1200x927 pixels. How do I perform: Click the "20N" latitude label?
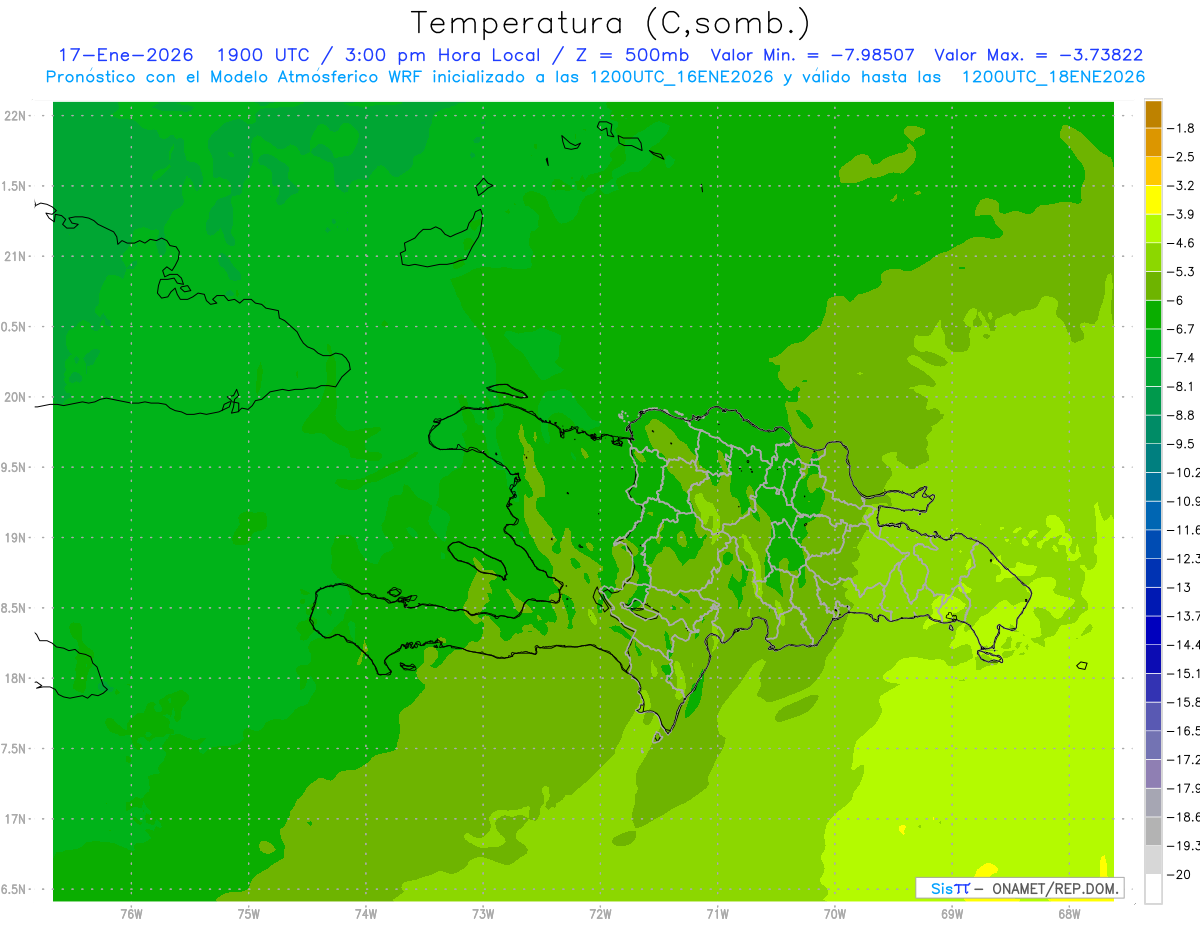click(x=15, y=397)
